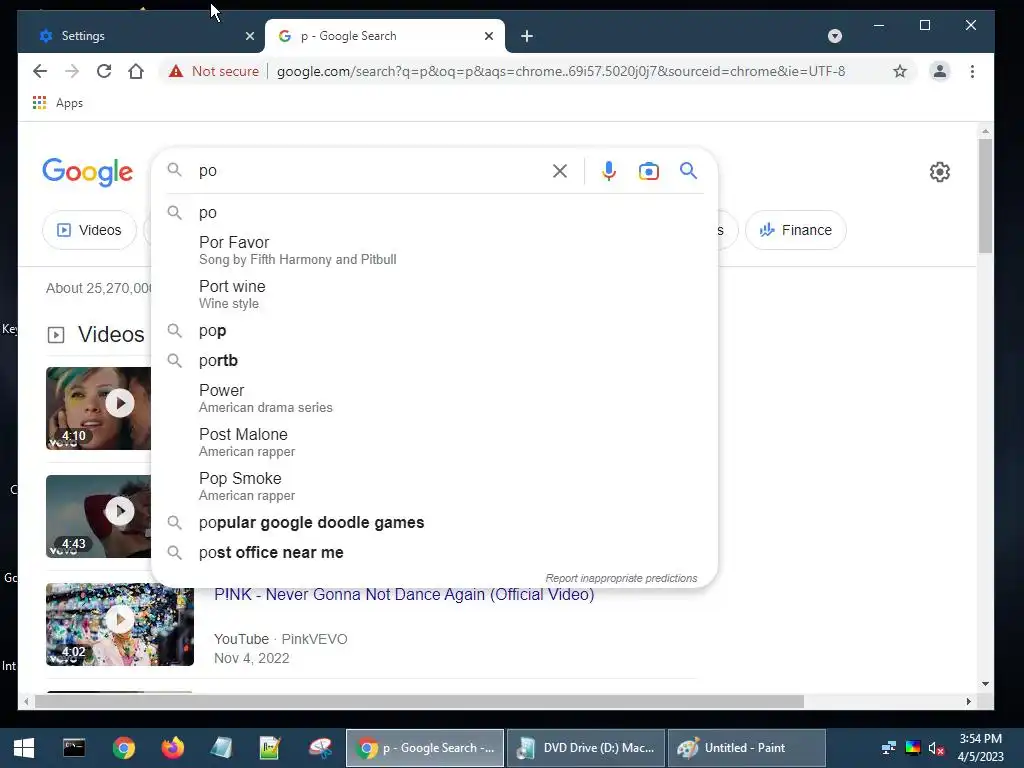Click the forward navigation arrow

click(x=72, y=71)
